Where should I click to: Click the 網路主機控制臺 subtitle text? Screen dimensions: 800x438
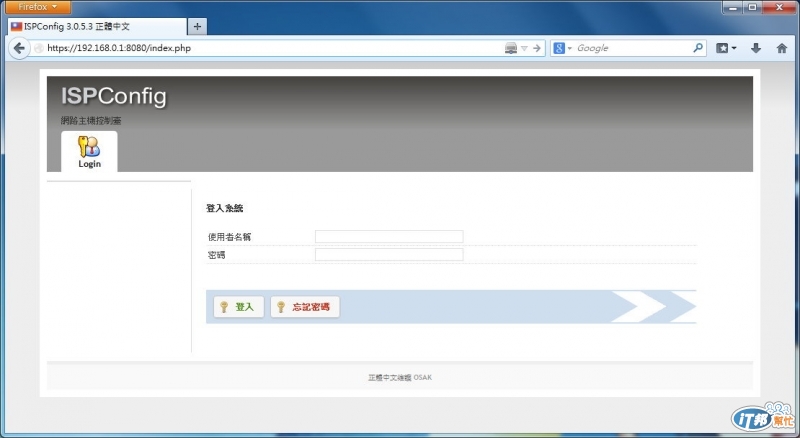point(91,121)
